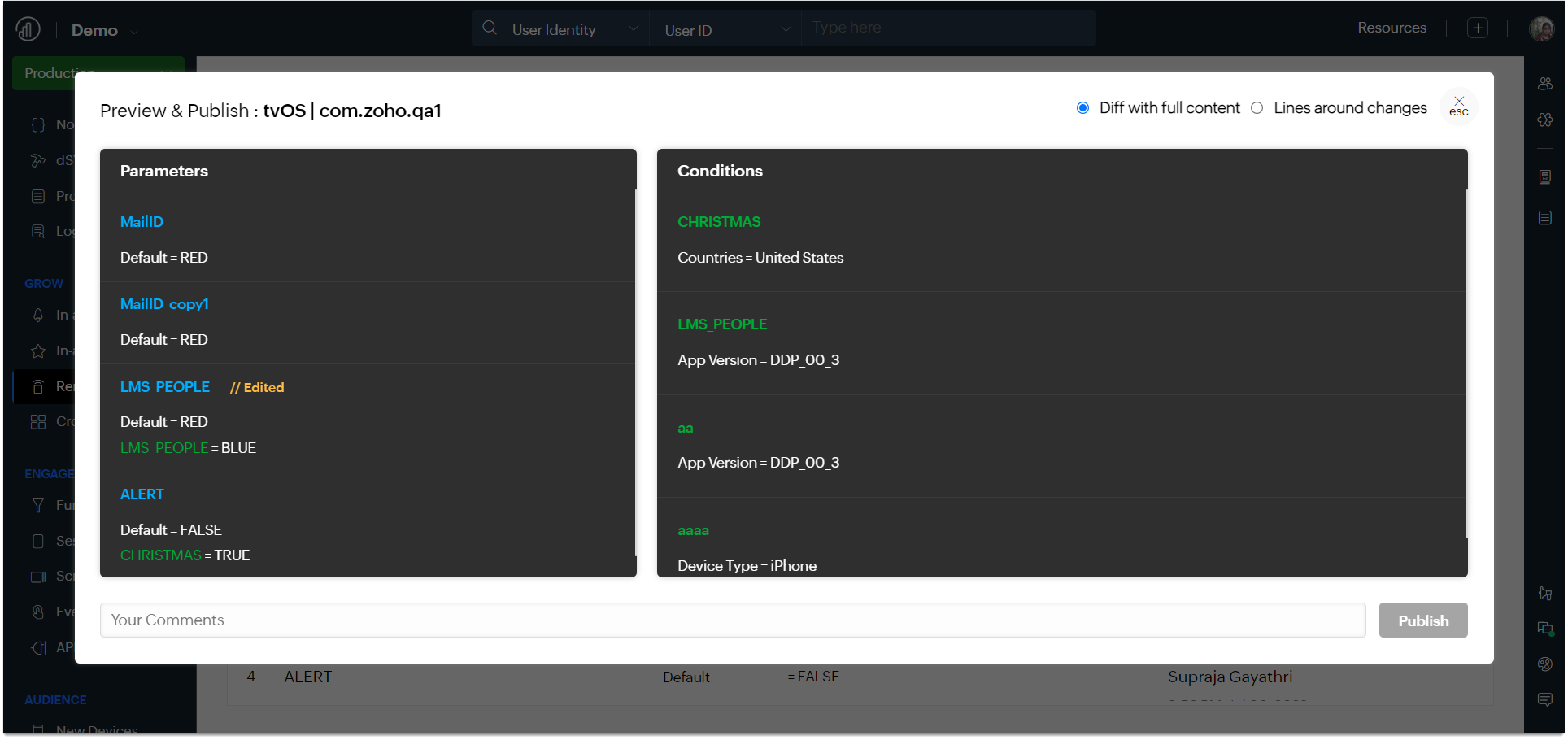Select Diff with full content radio
This screenshot has height=740, width=1568.
[1082, 108]
